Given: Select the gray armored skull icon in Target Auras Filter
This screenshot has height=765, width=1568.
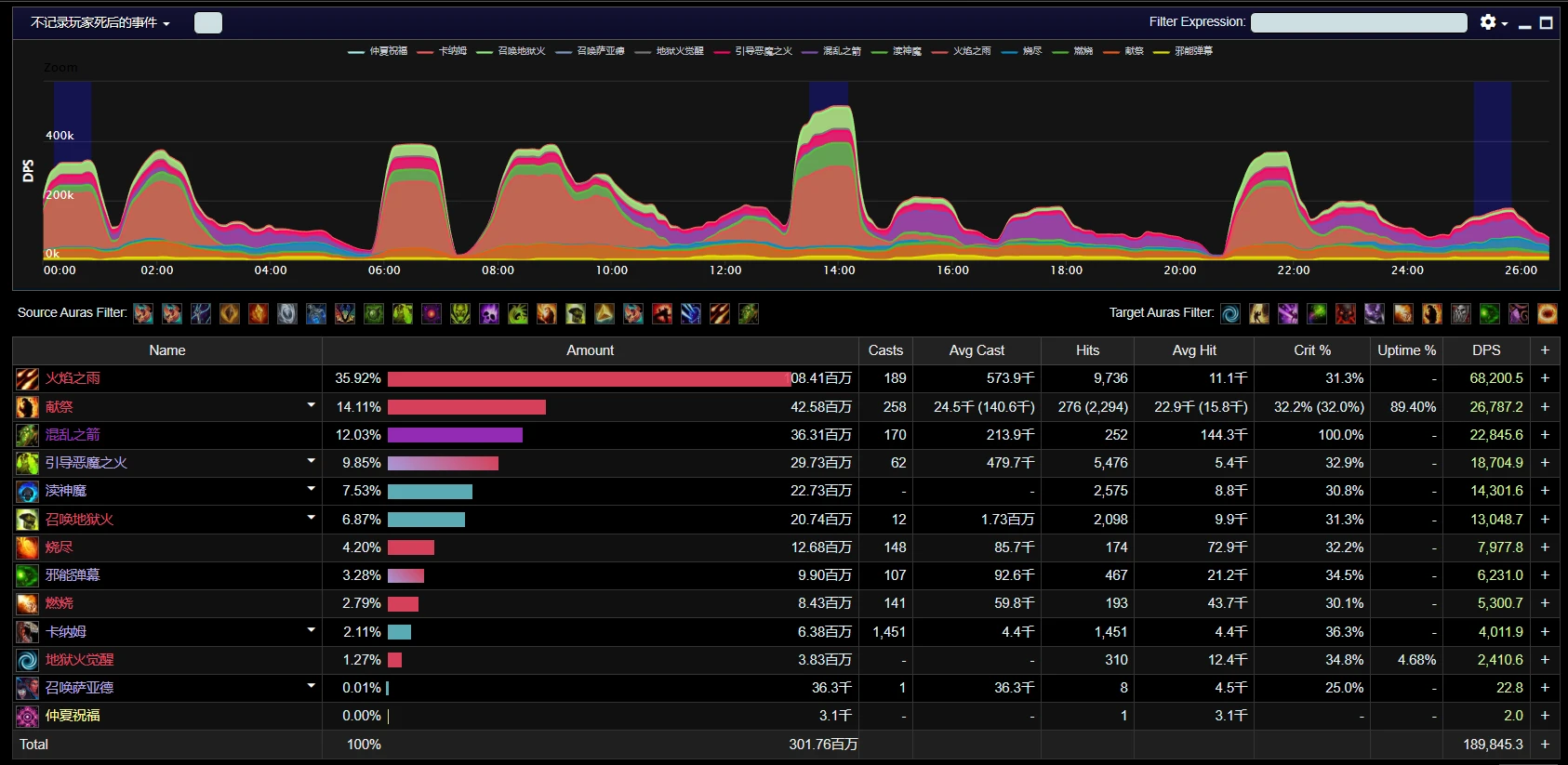Looking at the screenshot, I should click(x=1461, y=314).
